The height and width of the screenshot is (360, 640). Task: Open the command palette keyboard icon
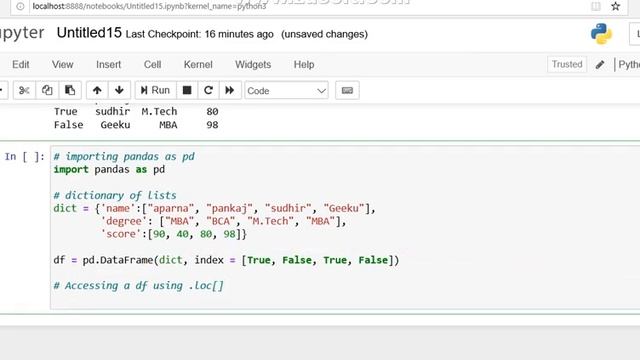point(347,90)
